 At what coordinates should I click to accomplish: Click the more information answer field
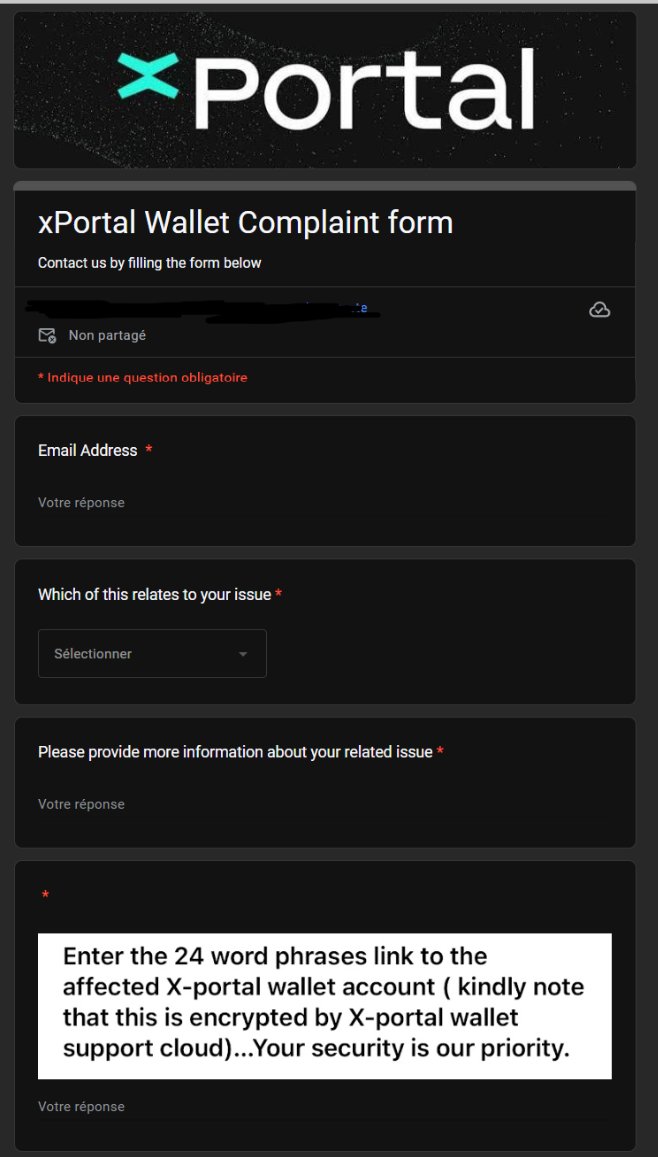pos(325,804)
